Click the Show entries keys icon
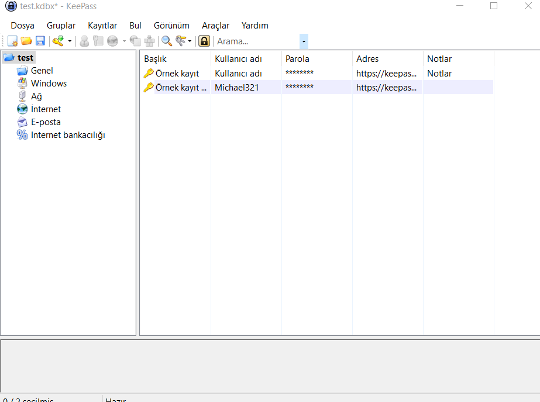Viewport: 540px width, 402px height. 181,41
